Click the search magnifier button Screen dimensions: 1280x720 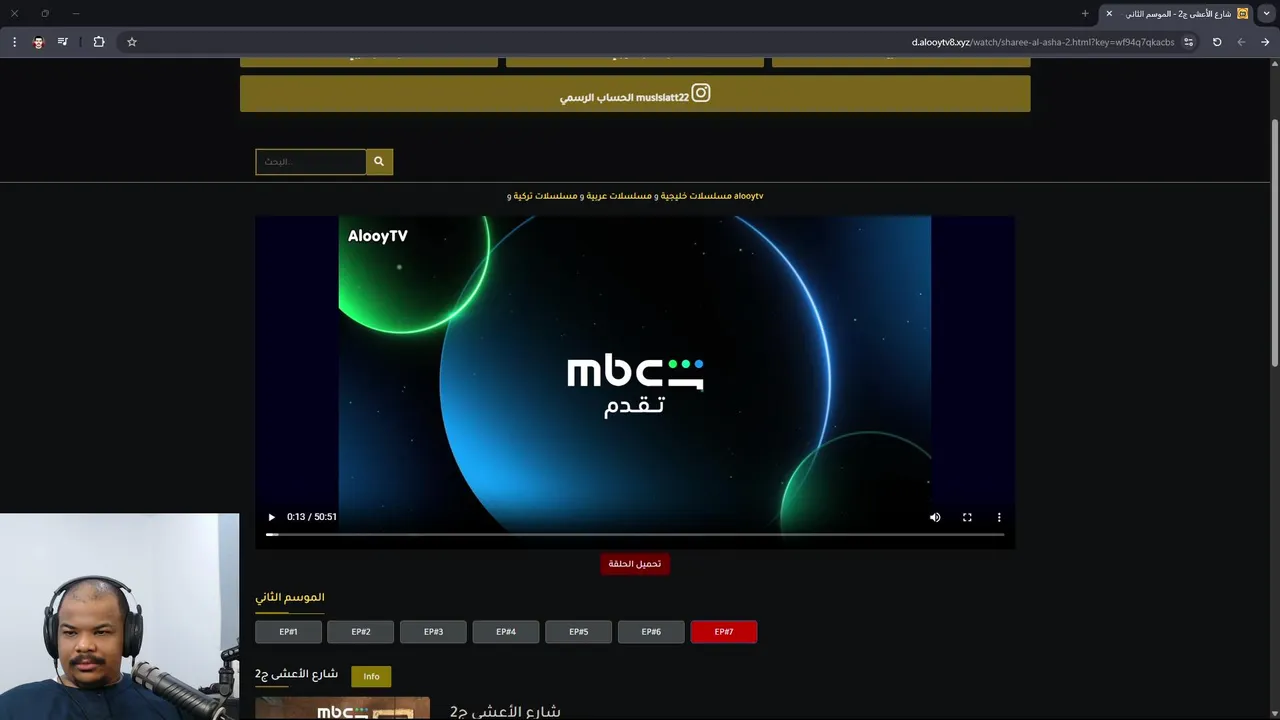(x=379, y=161)
